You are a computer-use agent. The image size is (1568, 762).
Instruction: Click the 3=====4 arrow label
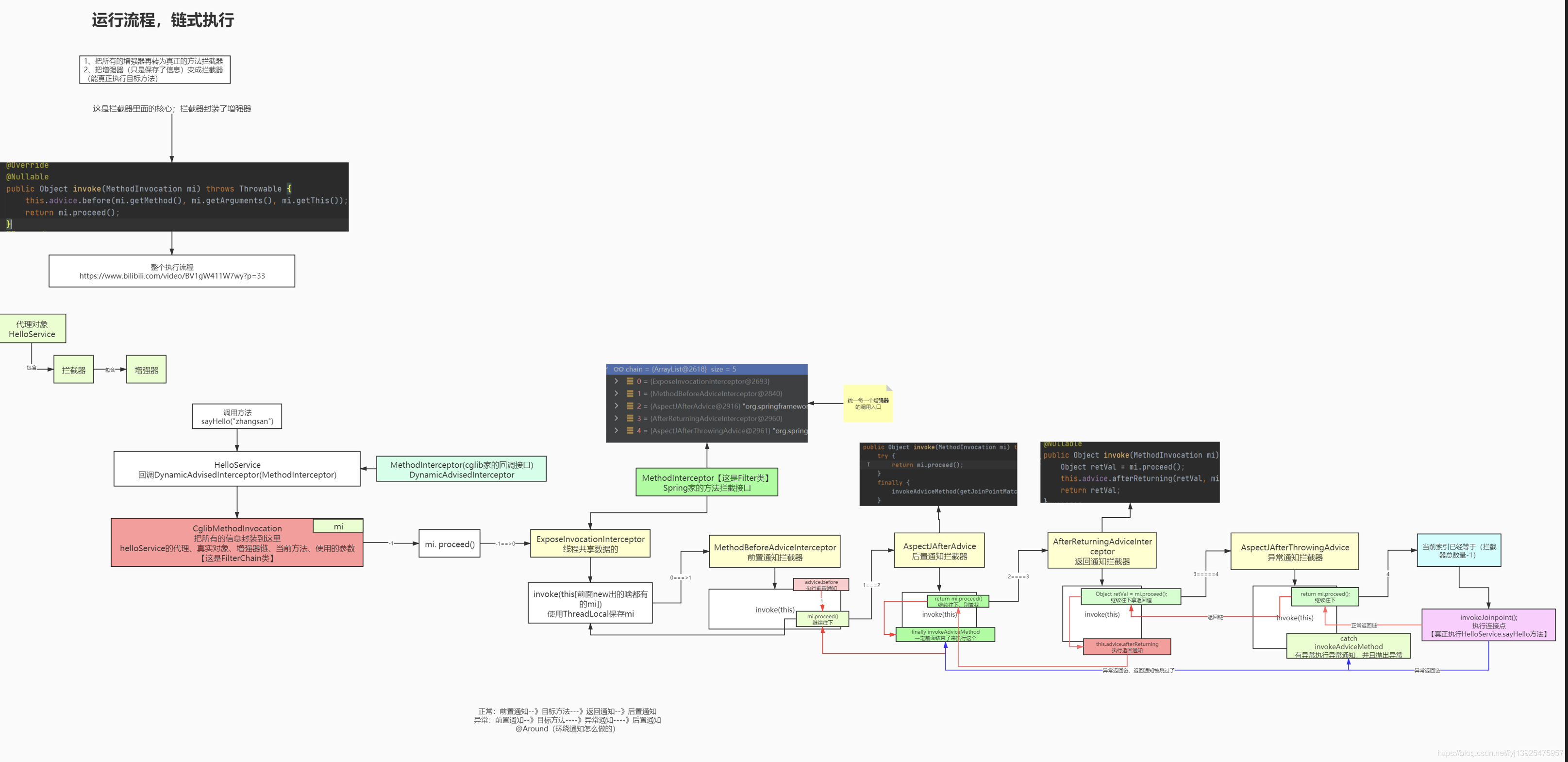pyautogui.click(x=1206, y=574)
